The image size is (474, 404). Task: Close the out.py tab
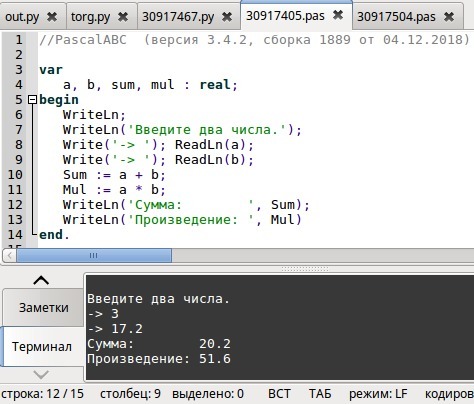pos(52,17)
